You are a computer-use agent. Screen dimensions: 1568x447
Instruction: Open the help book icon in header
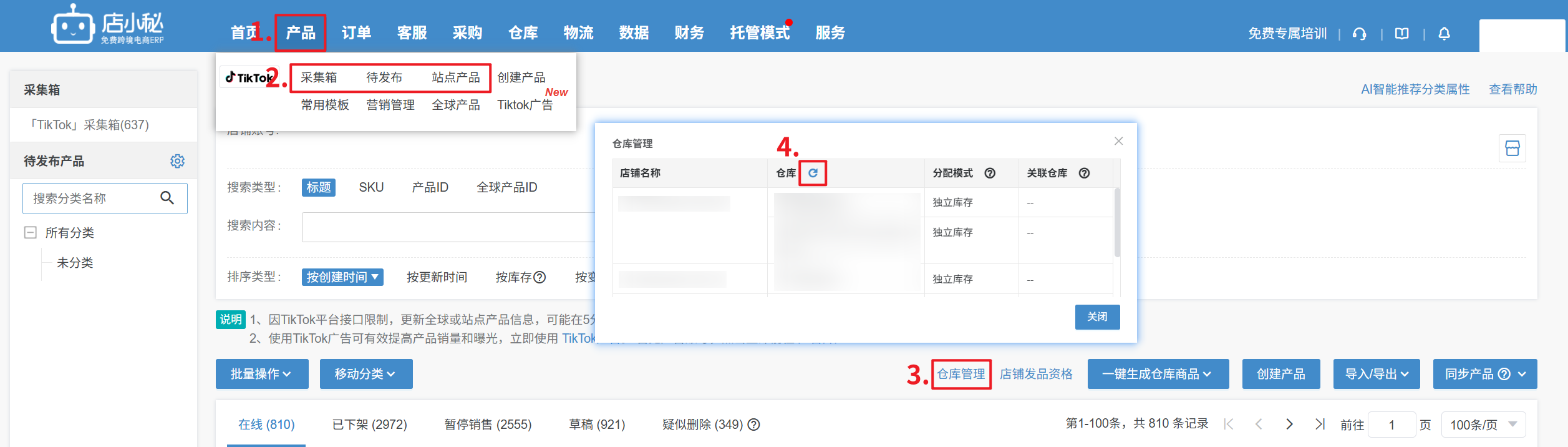[1402, 34]
